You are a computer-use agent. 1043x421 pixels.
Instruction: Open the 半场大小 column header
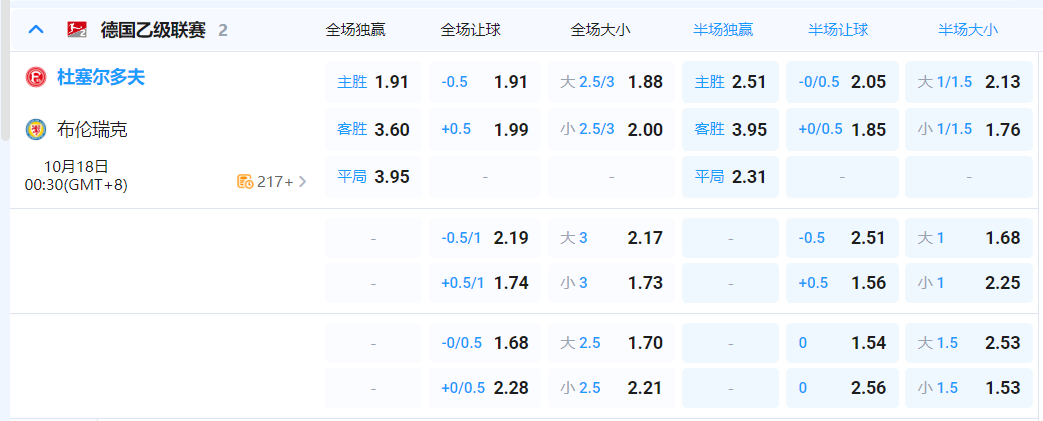tap(967, 30)
